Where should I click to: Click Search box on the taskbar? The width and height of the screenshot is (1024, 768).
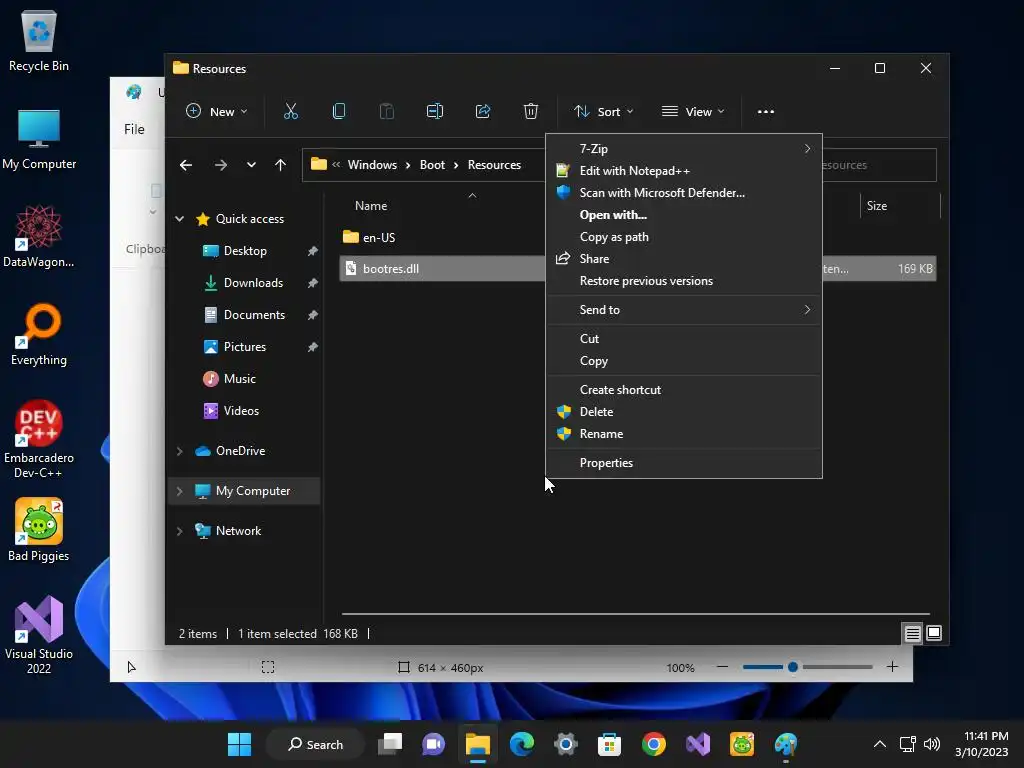click(315, 744)
